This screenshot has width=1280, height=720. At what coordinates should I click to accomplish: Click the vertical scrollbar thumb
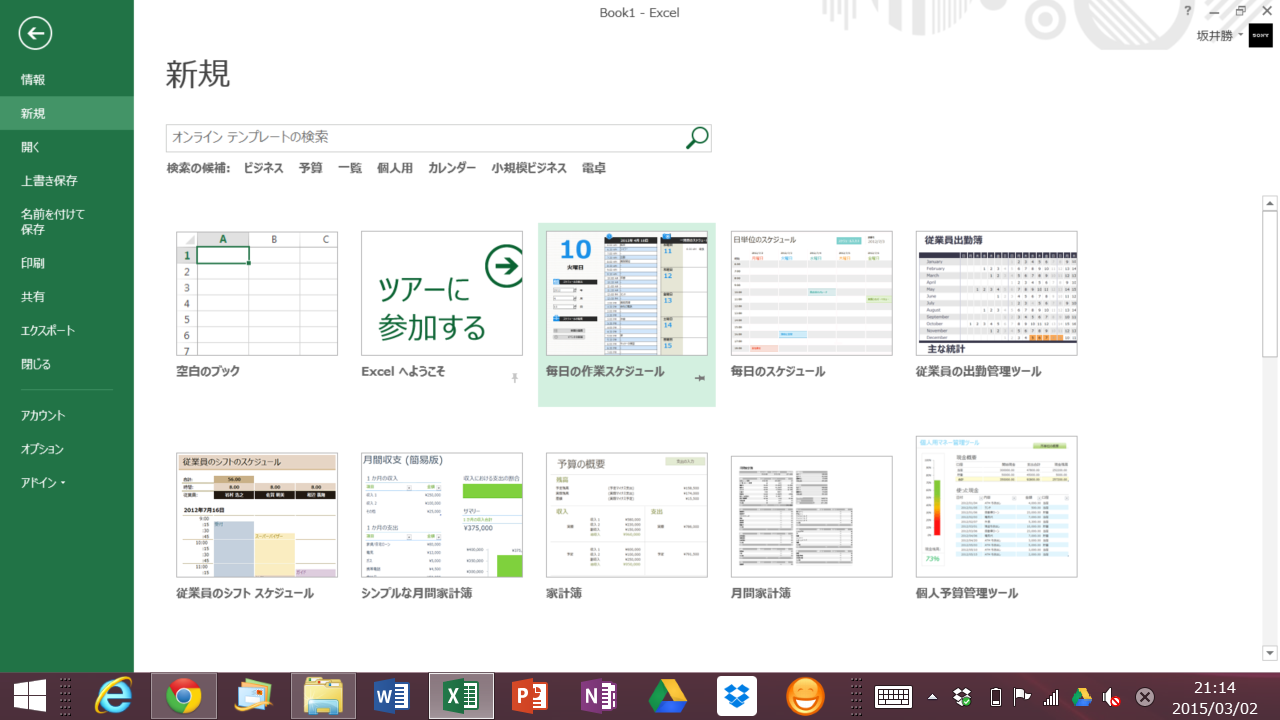[x=1270, y=283]
